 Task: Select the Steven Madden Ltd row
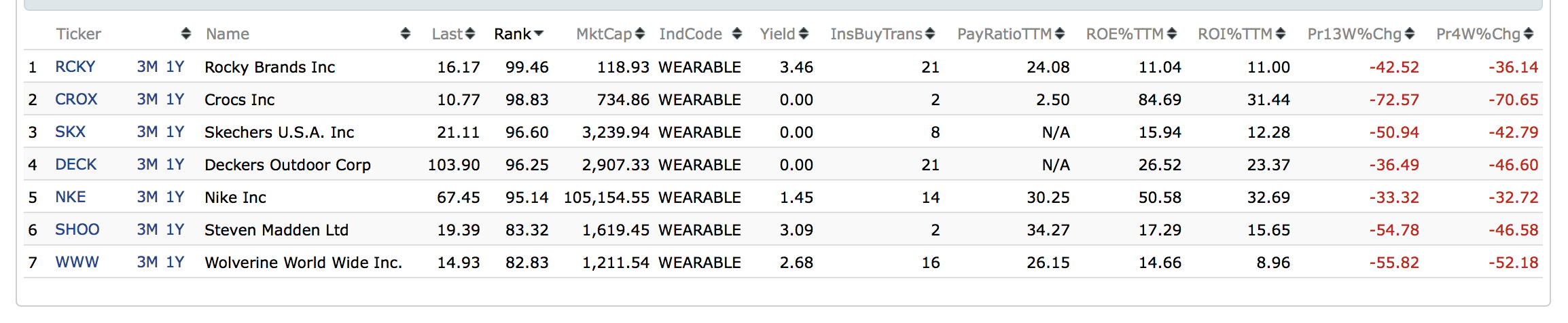coord(277,230)
